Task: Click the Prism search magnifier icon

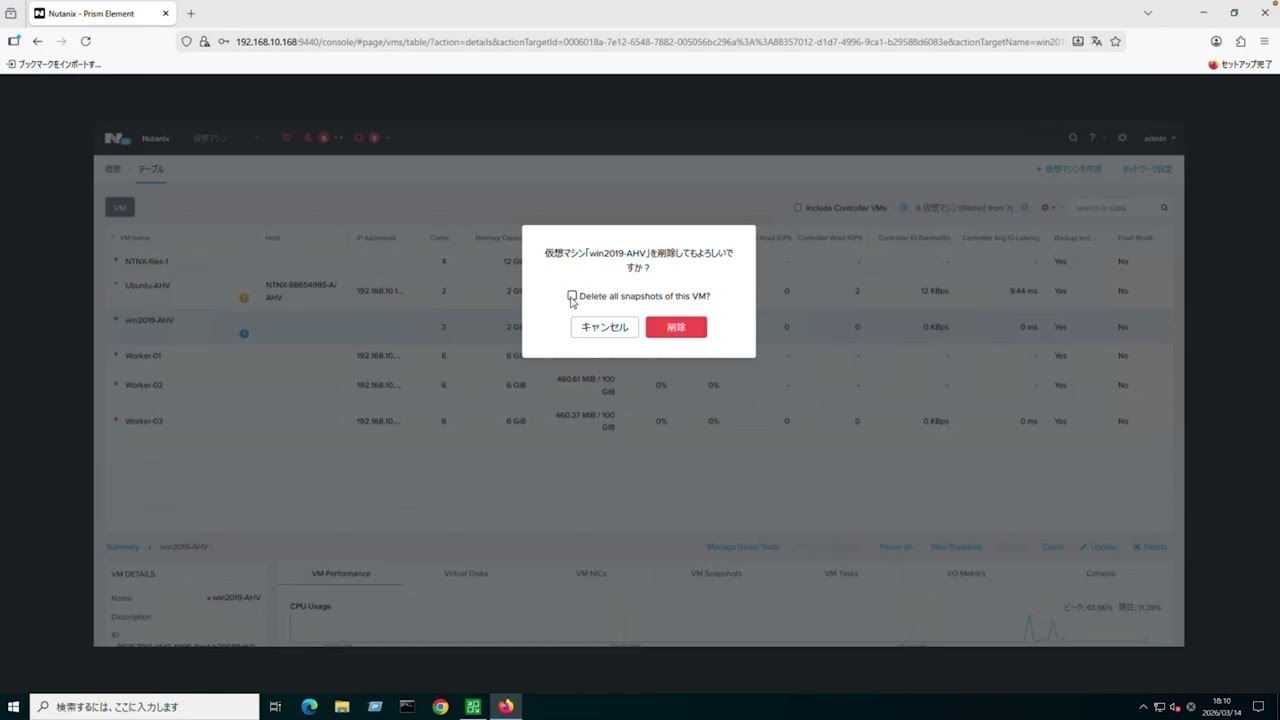Action: (1073, 138)
